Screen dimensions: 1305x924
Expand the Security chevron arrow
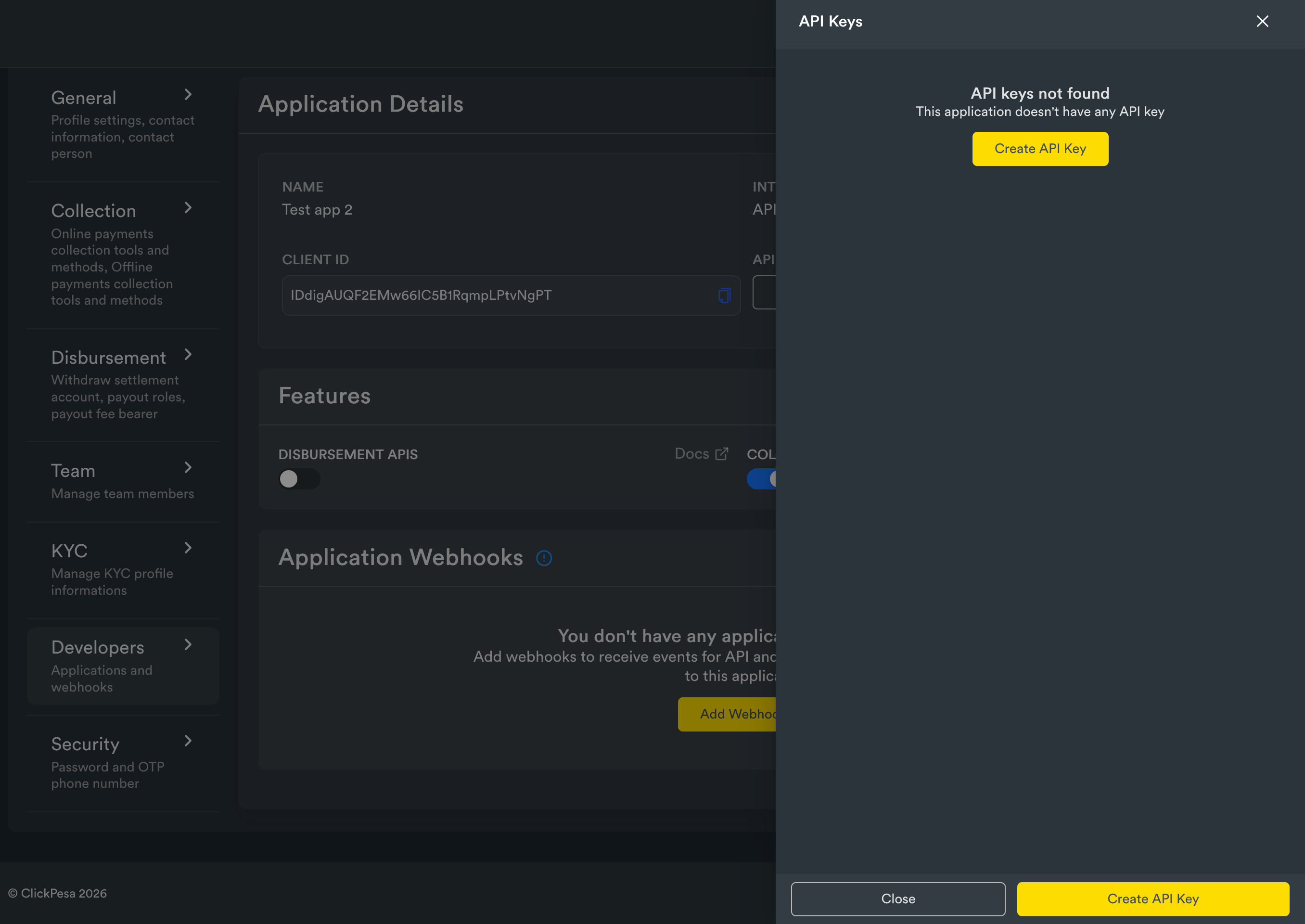click(188, 741)
